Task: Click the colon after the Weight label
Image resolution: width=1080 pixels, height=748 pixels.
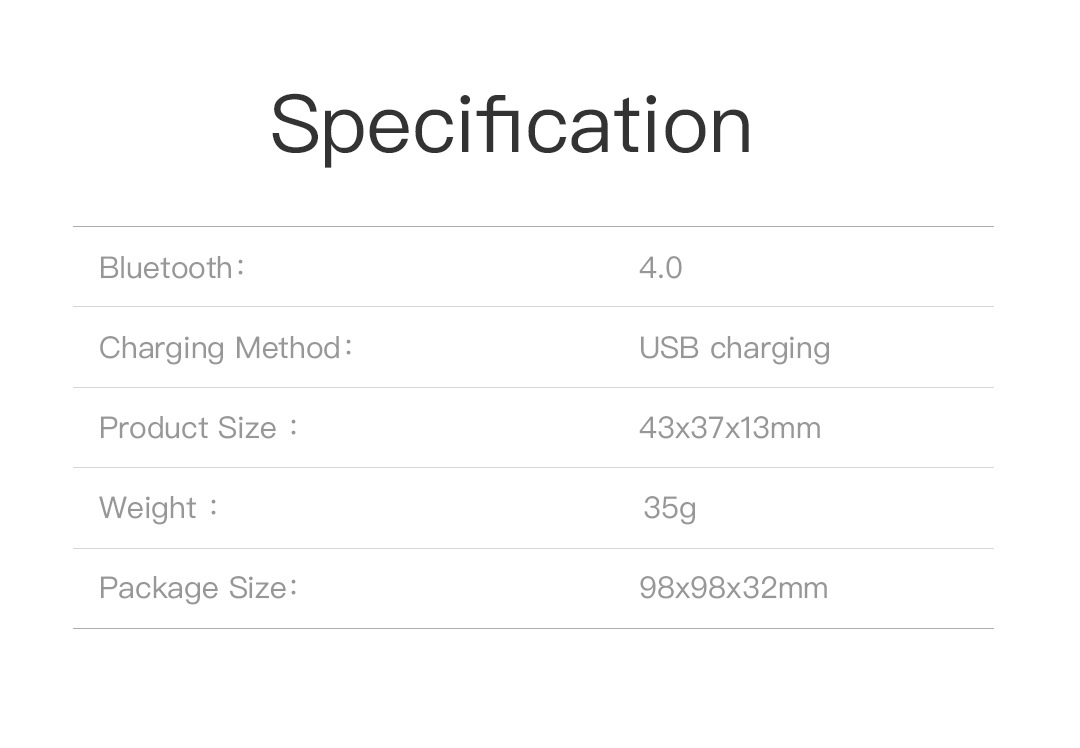Action: pyautogui.click(x=213, y=508)
